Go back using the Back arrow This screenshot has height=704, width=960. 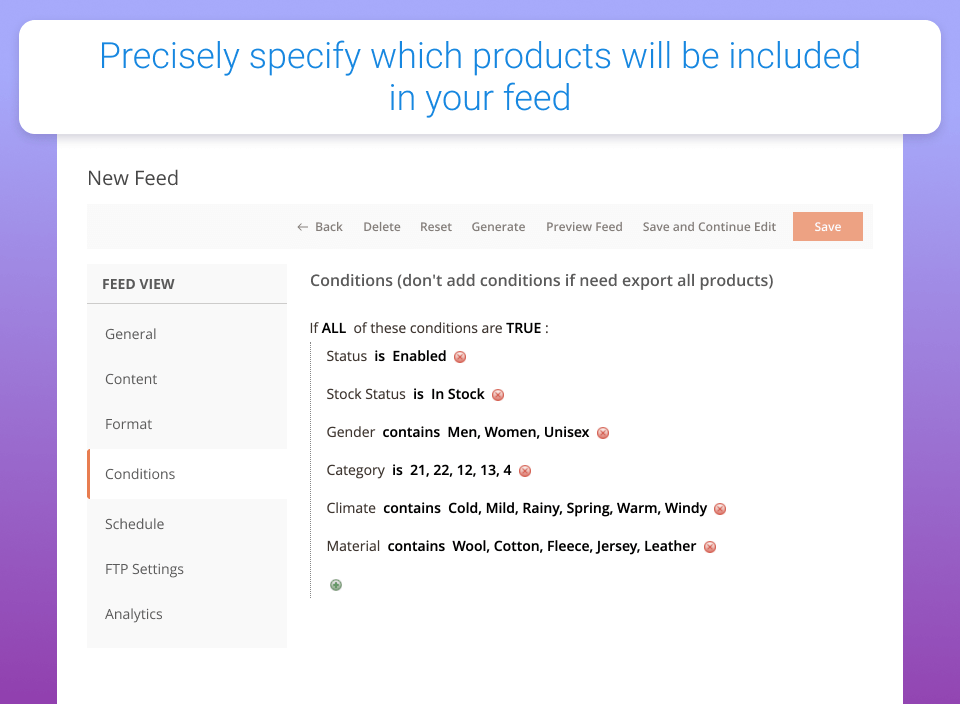(320, 227)
